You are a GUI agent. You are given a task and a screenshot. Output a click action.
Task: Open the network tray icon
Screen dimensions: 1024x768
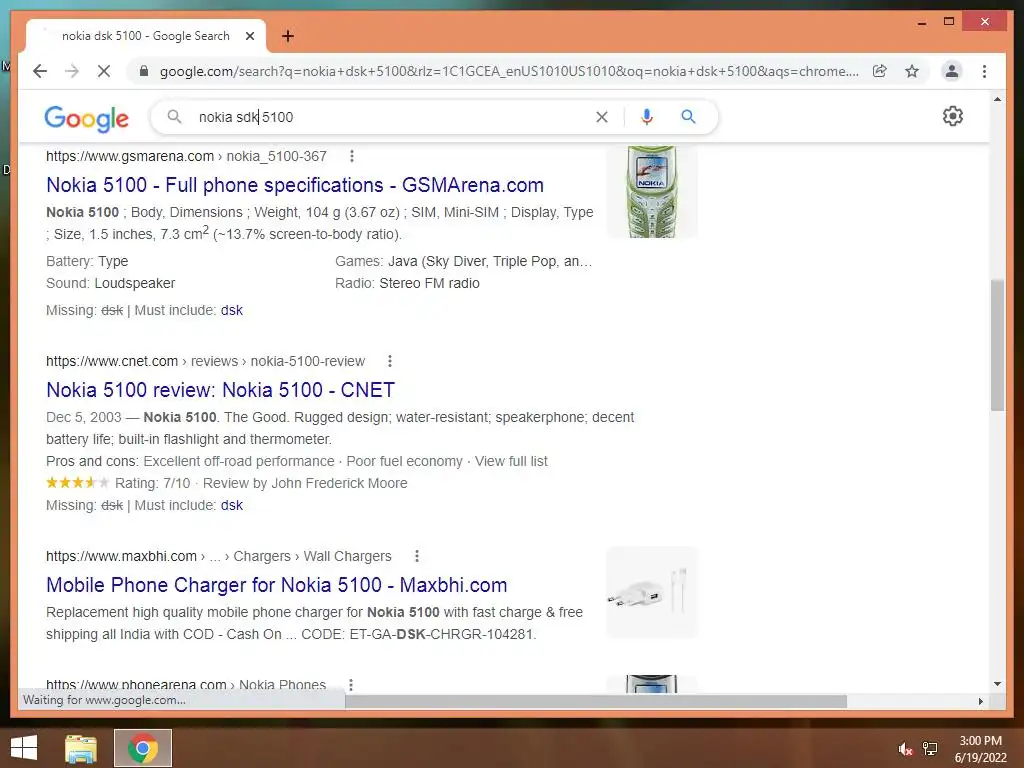click(930, 749)
